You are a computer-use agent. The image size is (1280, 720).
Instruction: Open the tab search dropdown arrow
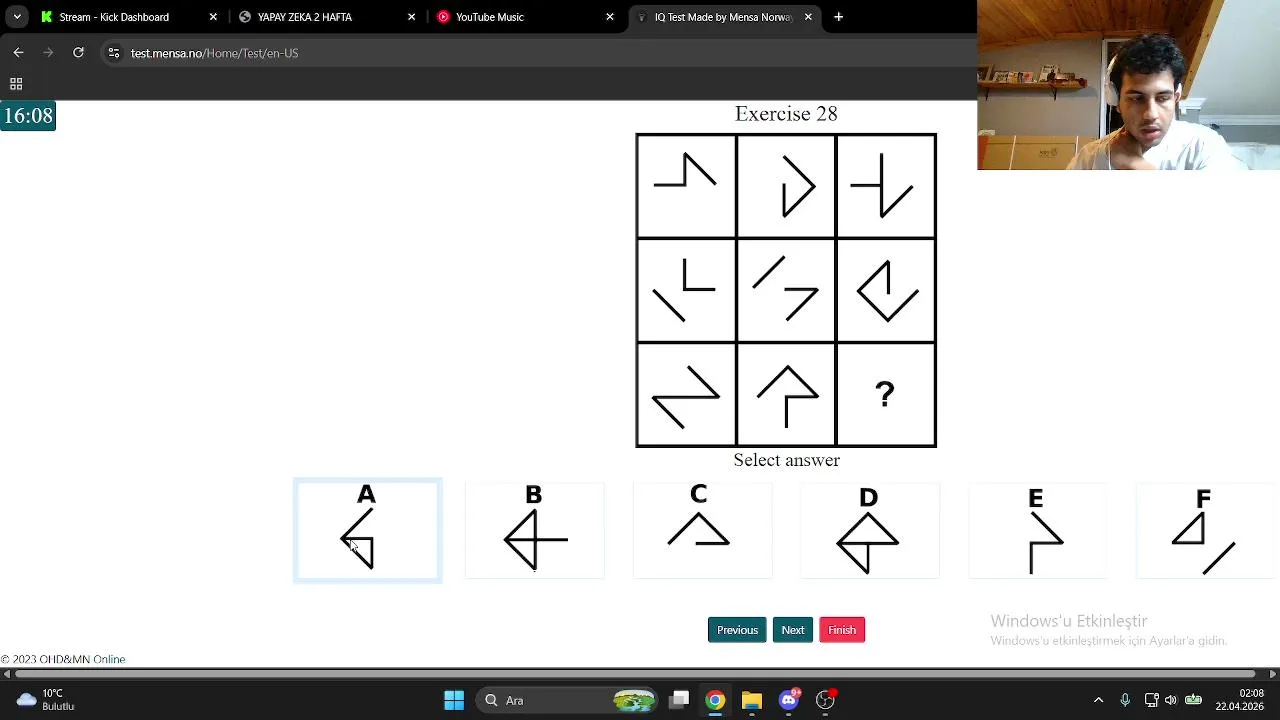point(17,17)
